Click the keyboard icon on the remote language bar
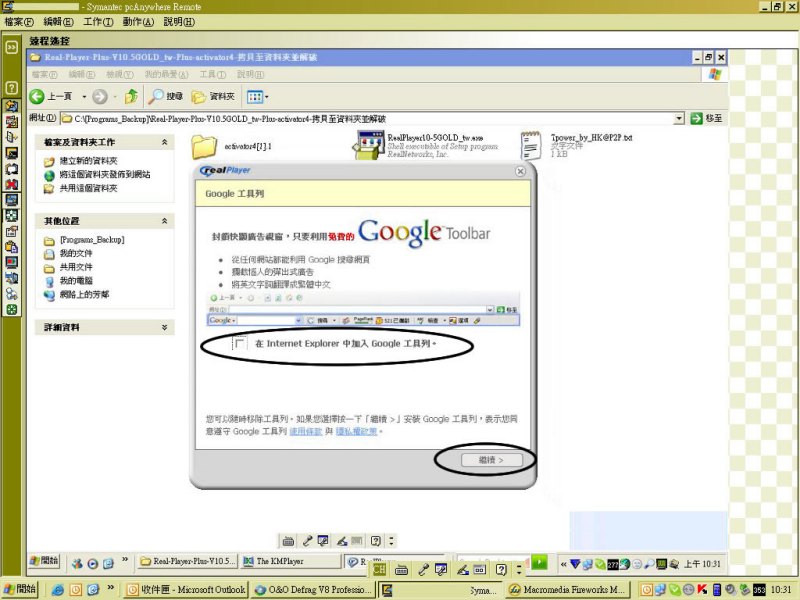This screenshot has height=600, width=800. [288, 541]
